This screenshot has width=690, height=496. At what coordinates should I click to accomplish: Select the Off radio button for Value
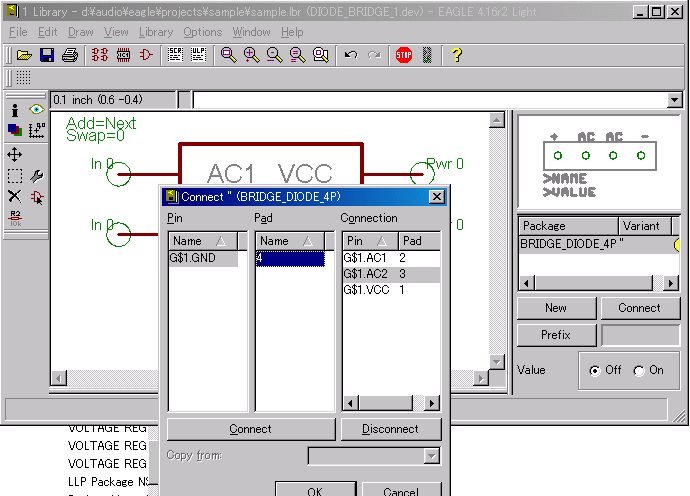pos(595,370)
